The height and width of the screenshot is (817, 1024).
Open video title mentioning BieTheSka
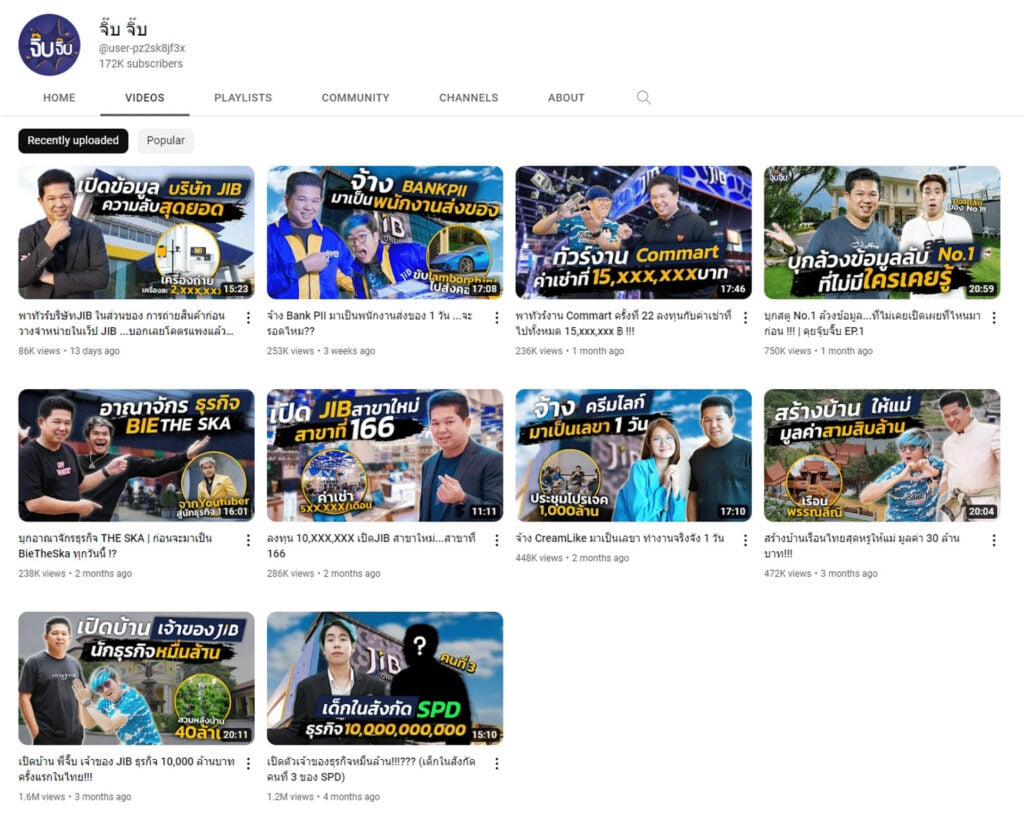(x=115, y=546)
